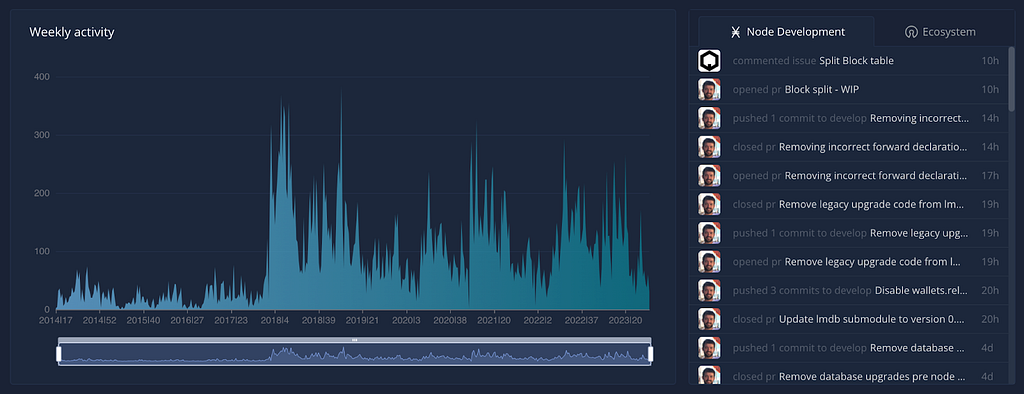The image size is (1024, 394).
Task: Click the Weekly activity chart title
Action: [72, 32]
